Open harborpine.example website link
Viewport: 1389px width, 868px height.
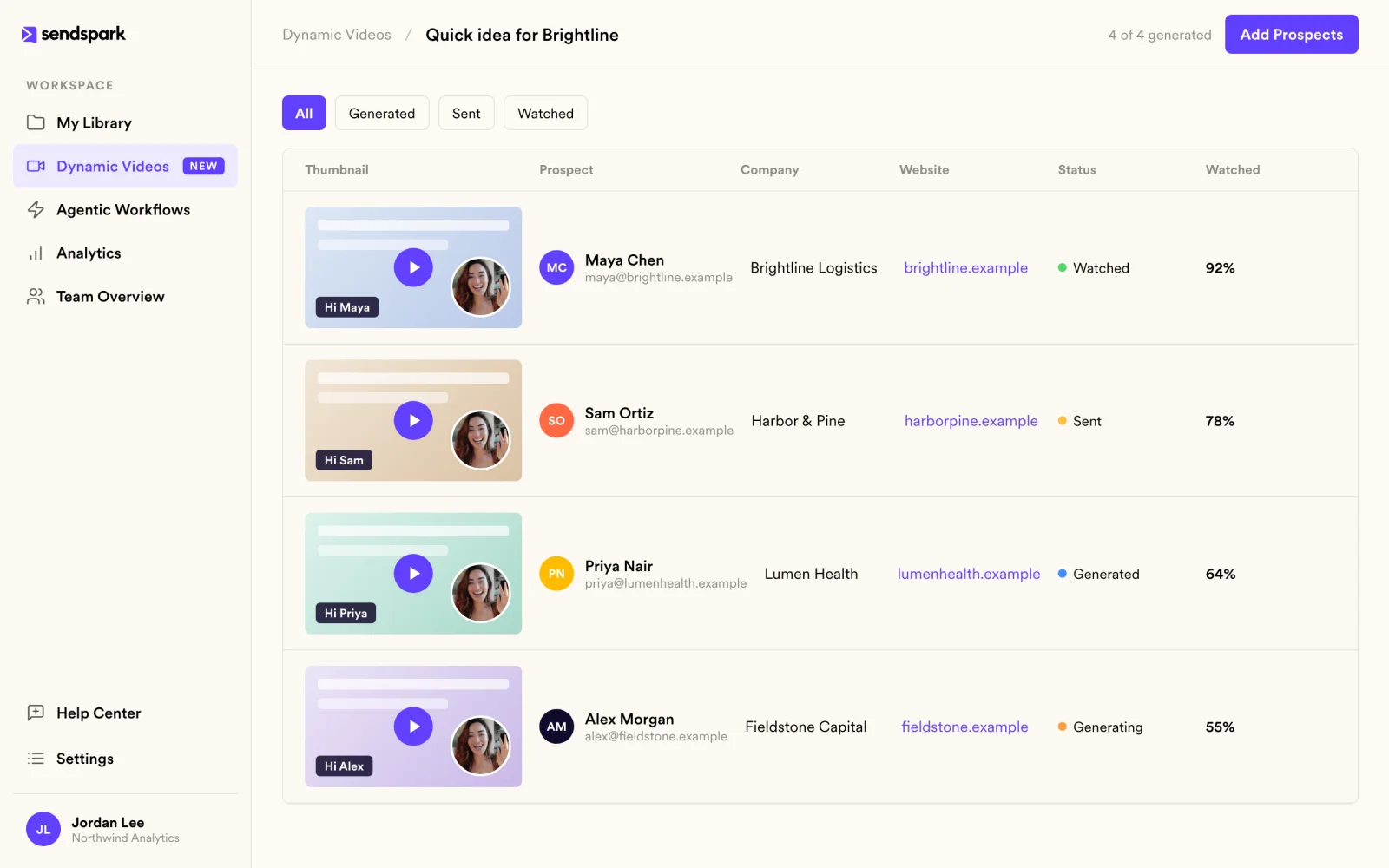[x=971, y=420]
